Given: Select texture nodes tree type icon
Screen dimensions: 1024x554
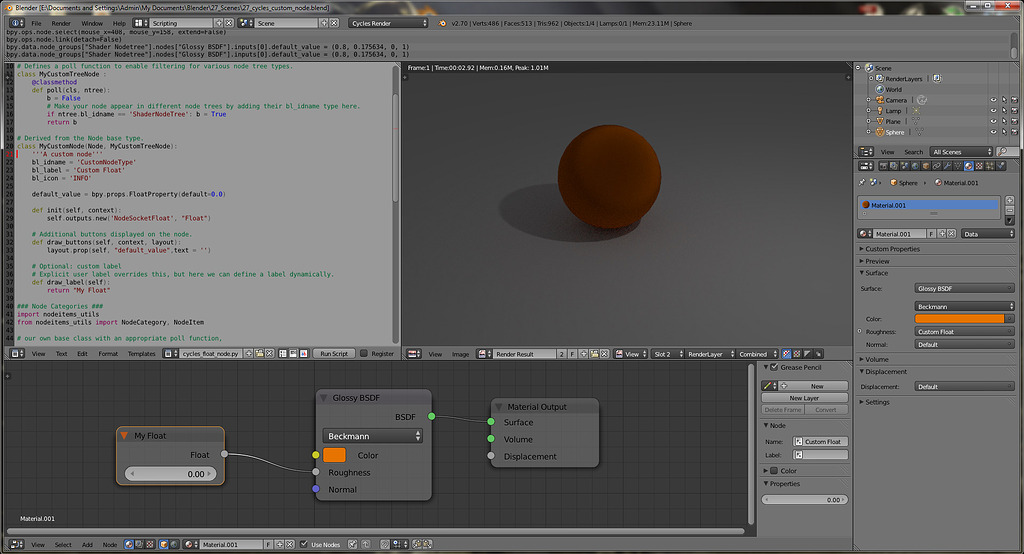Looking at the screenshot, I should tap(150, 544).
